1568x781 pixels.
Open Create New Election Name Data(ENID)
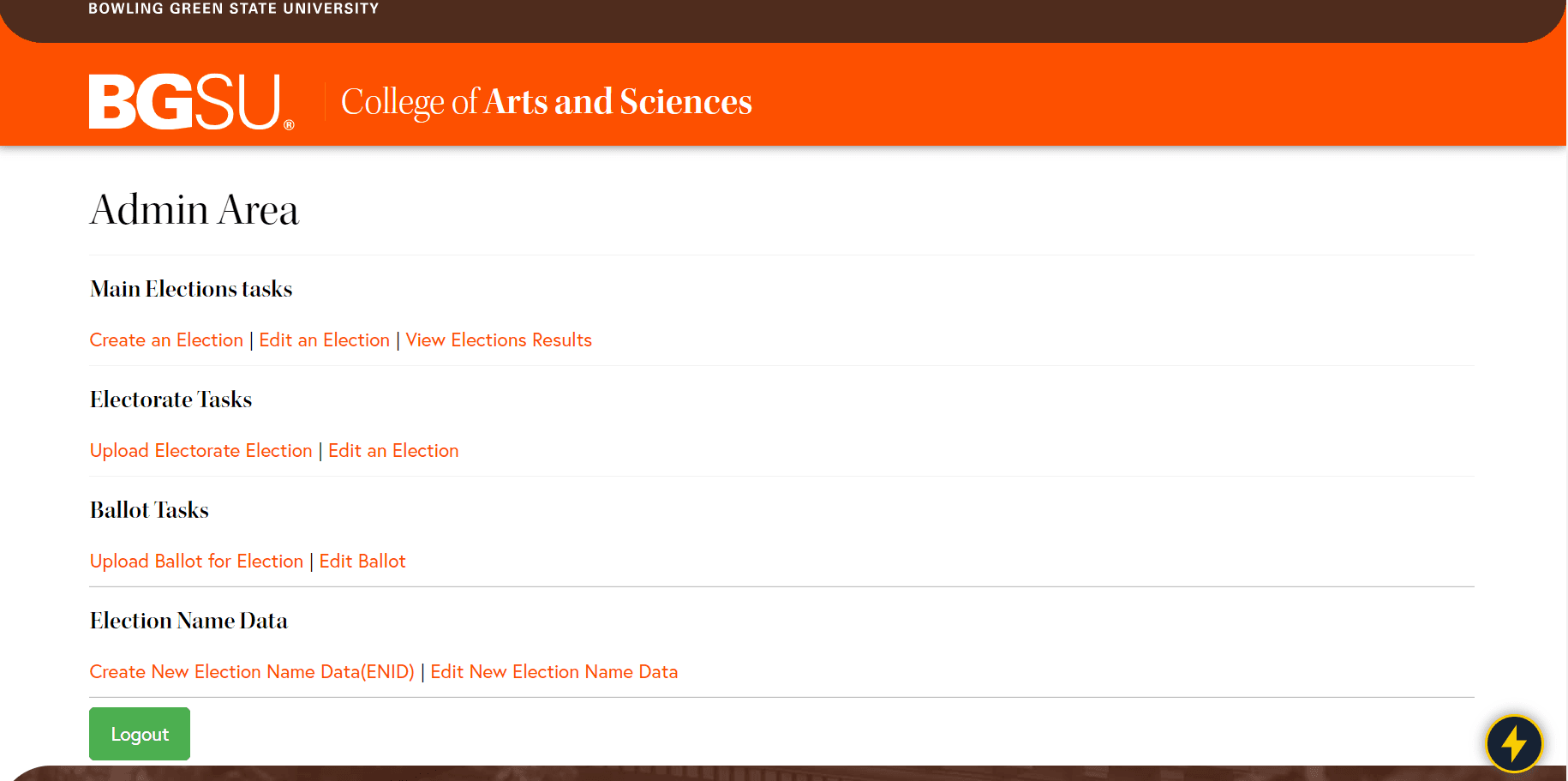(x=252, y=672)
